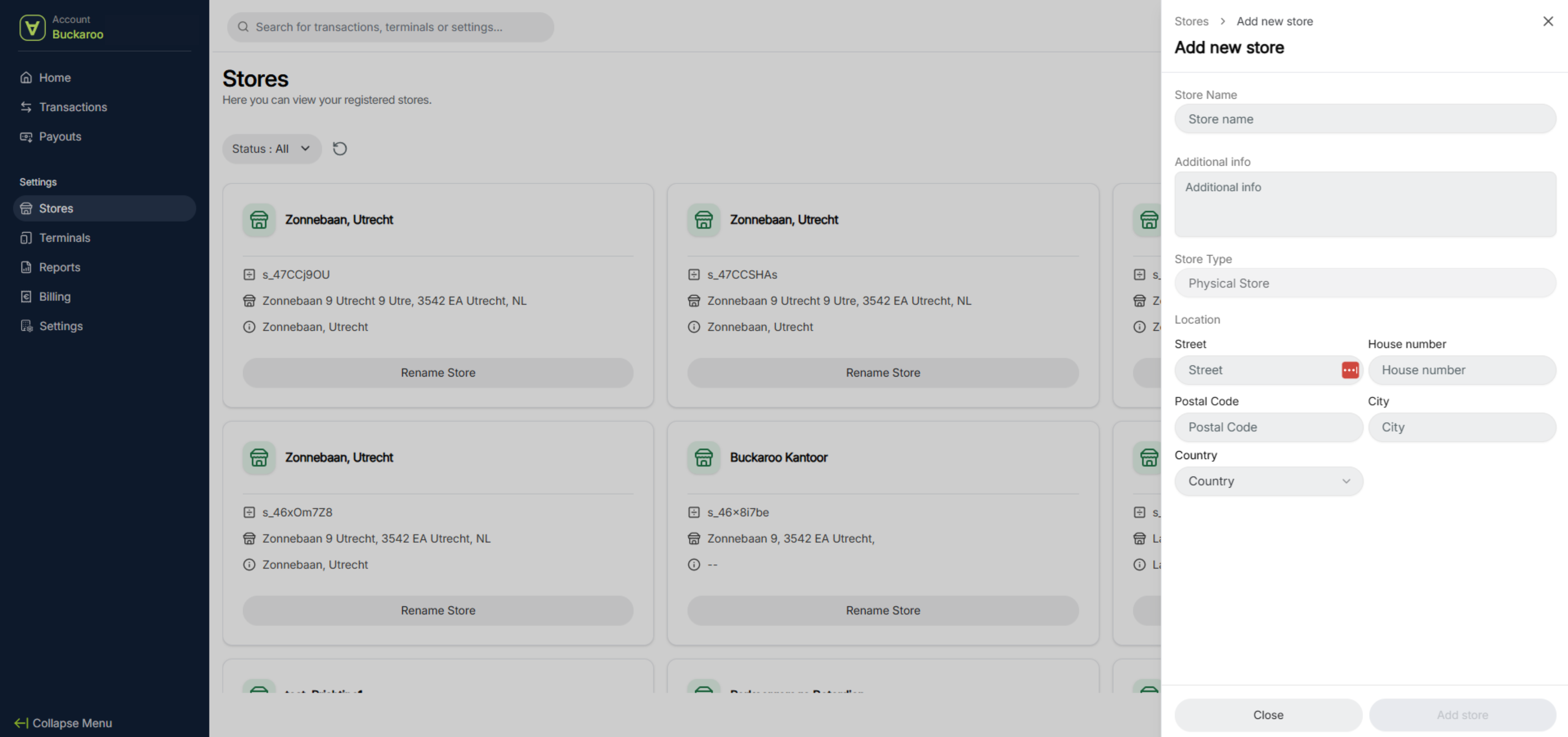The height and width of the screenshot is (737, 1568).
Task: Open the Status: All filter dropdown
Action: [271, 149]
